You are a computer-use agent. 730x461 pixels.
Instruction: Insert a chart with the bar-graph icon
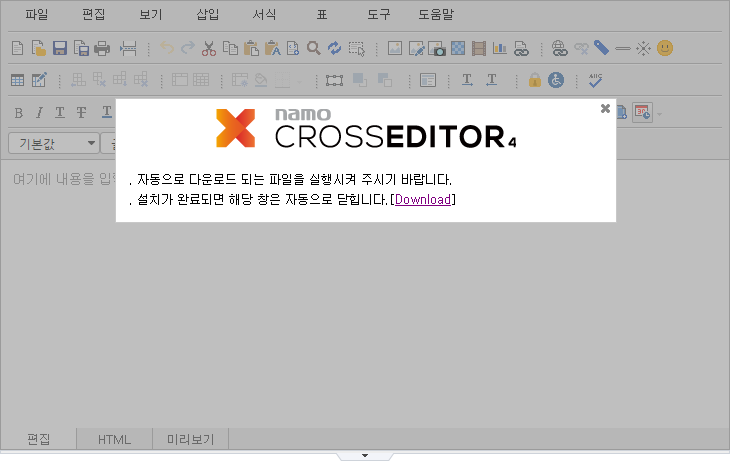coord(500,48)
